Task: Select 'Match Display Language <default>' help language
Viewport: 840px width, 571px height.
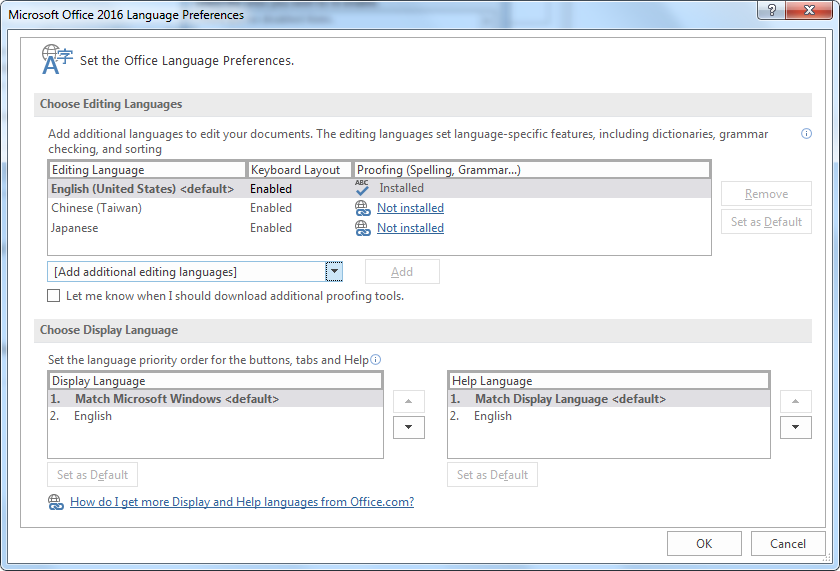Action: (609, 399)
